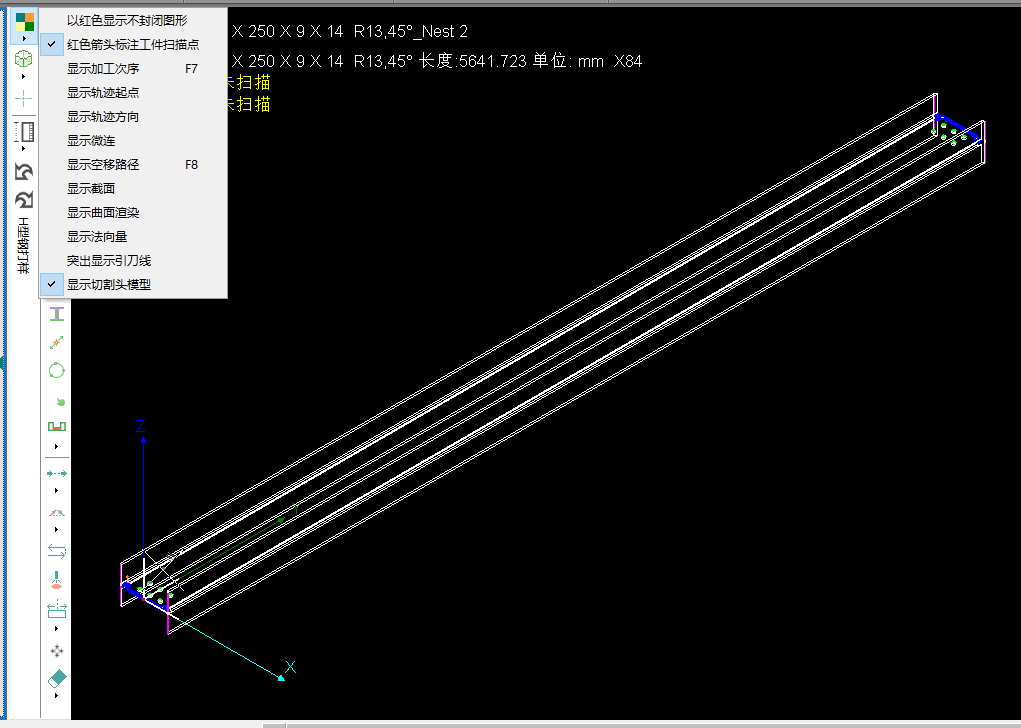Click the green line with orange star icon
This screenshot has width=1021, height=728.
coord(57,343)
